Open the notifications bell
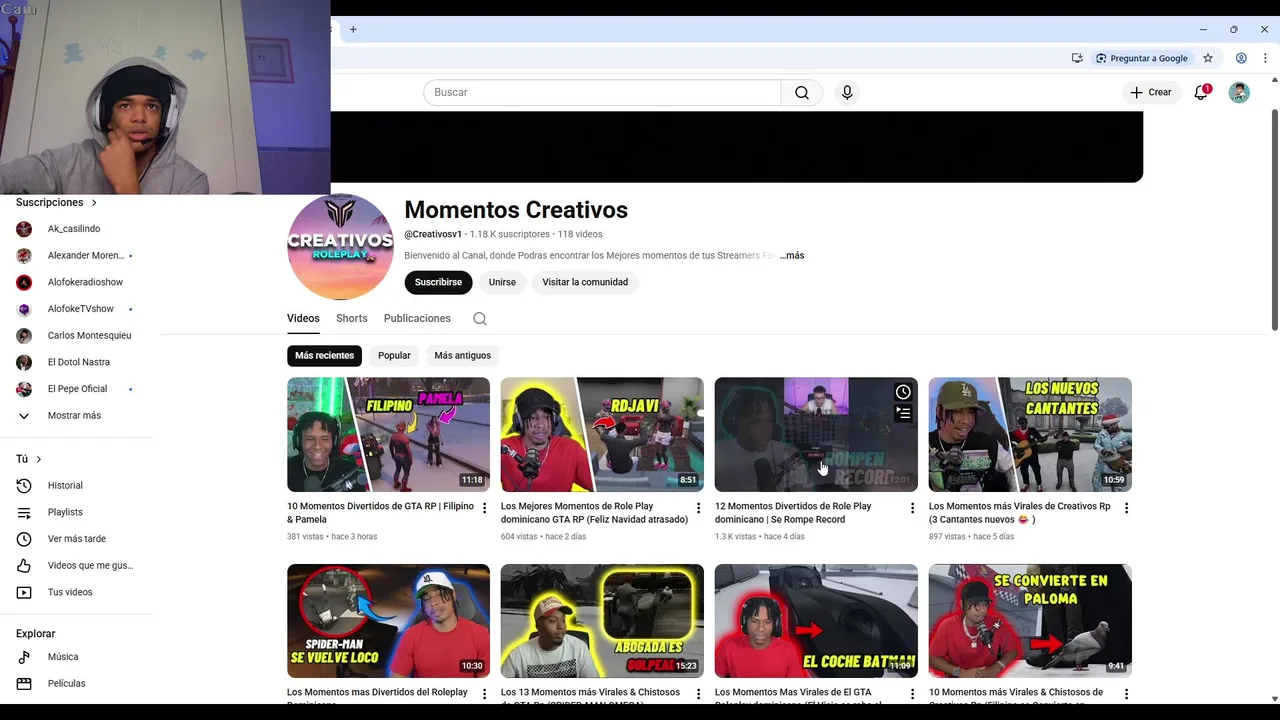The width and height of the screenshot is (1280, 720). 1202,92
